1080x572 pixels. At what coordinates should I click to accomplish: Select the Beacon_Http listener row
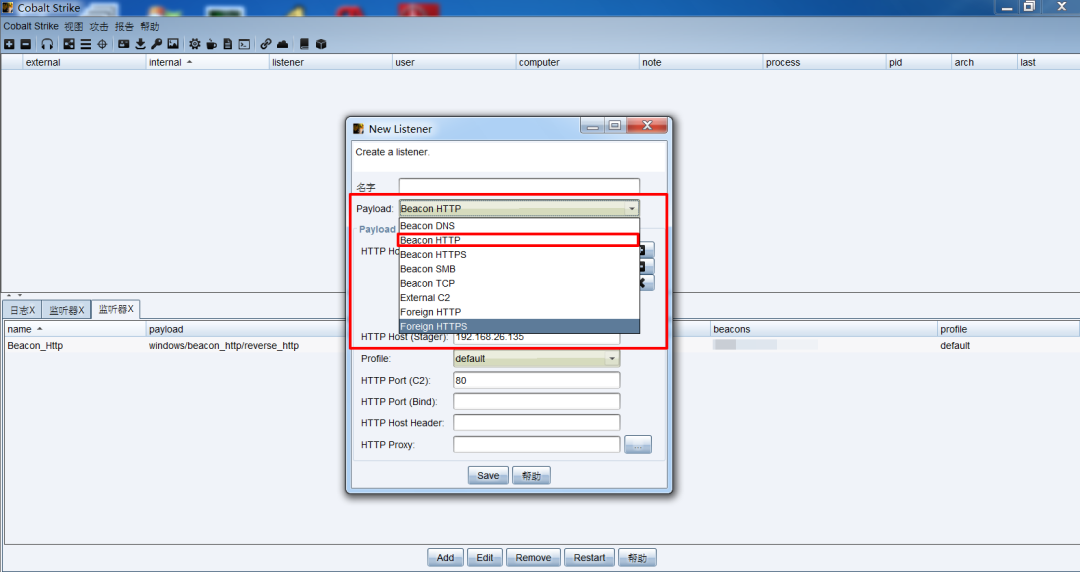pyautogui.click(x=540, y=345)
